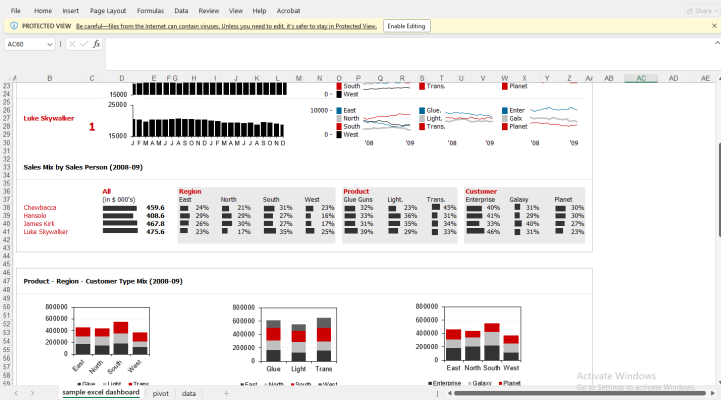The image size is (721, 400).
Task: Switch to the data sheet tab
Action: click(x=189, y=393)
